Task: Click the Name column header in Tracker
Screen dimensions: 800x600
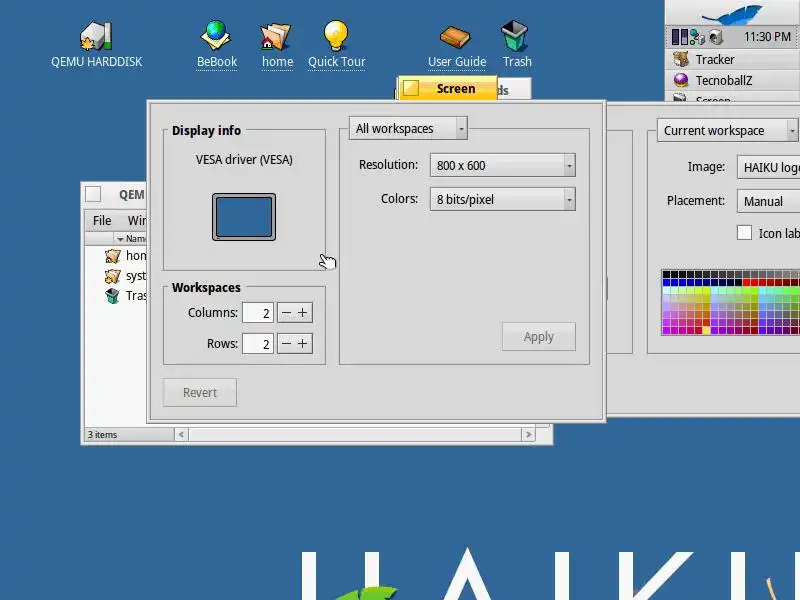Action: pyautogui.click(x=131, y=238)
